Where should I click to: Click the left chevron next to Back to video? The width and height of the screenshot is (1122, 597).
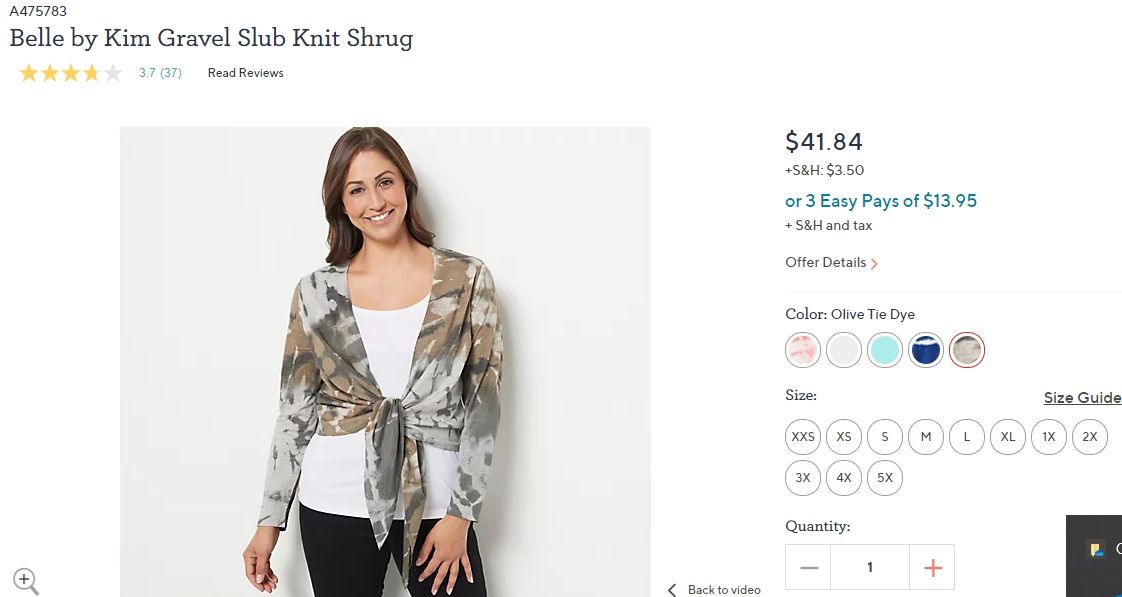click(673, 590)
